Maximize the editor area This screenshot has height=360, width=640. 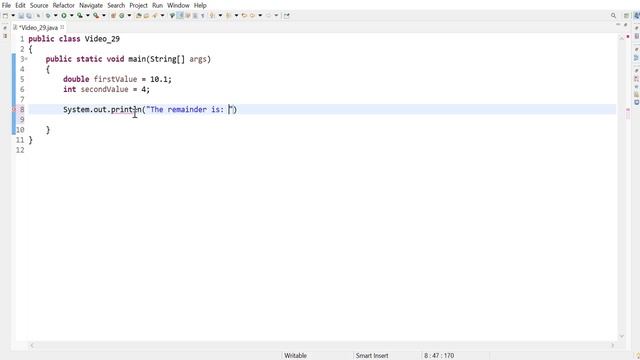coord(625,25)
